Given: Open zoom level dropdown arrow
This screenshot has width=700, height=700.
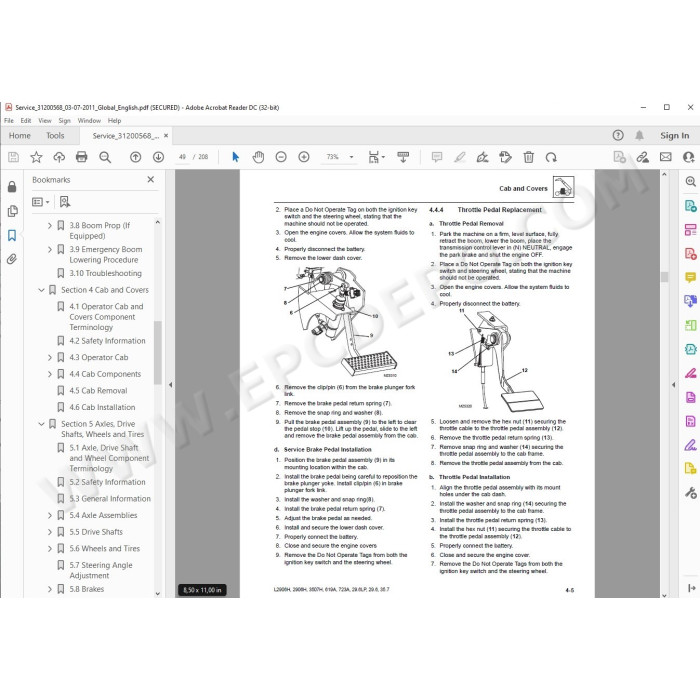Looking at the screenshot, I should click(x=351, y=157).
